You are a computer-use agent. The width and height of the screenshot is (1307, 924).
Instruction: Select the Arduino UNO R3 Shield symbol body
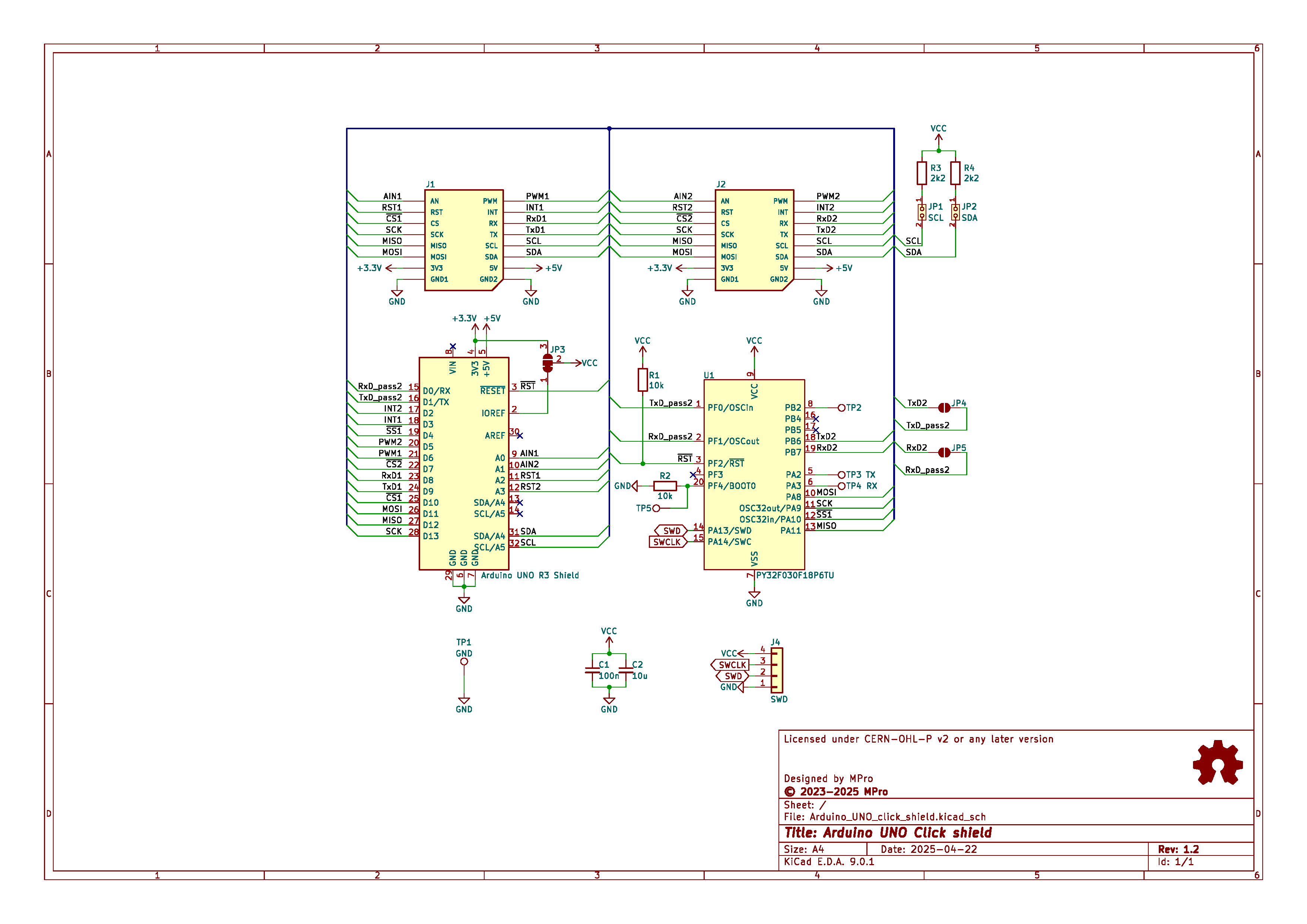click(464, 463)
